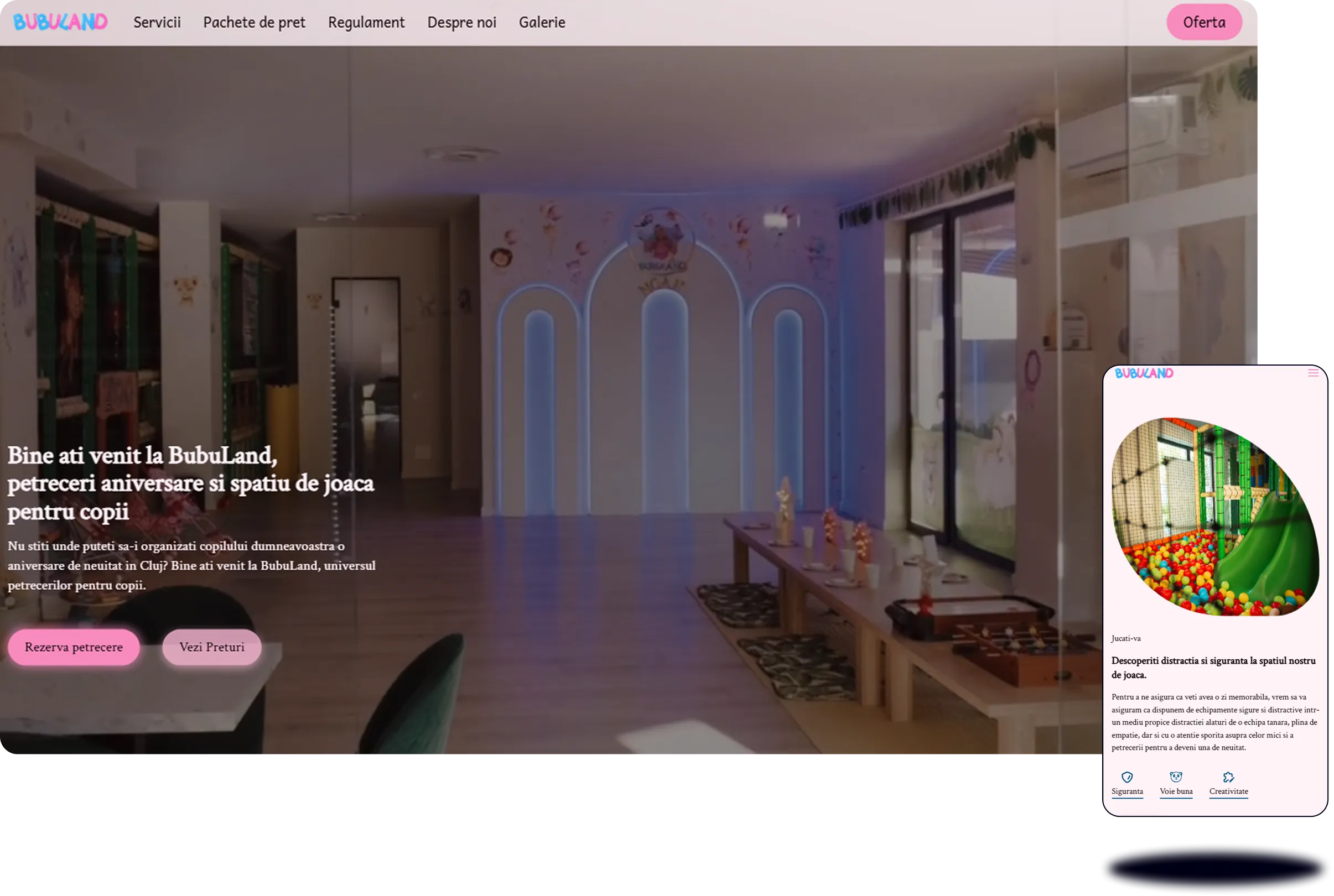Open the Despre noi link

point(462,22)
